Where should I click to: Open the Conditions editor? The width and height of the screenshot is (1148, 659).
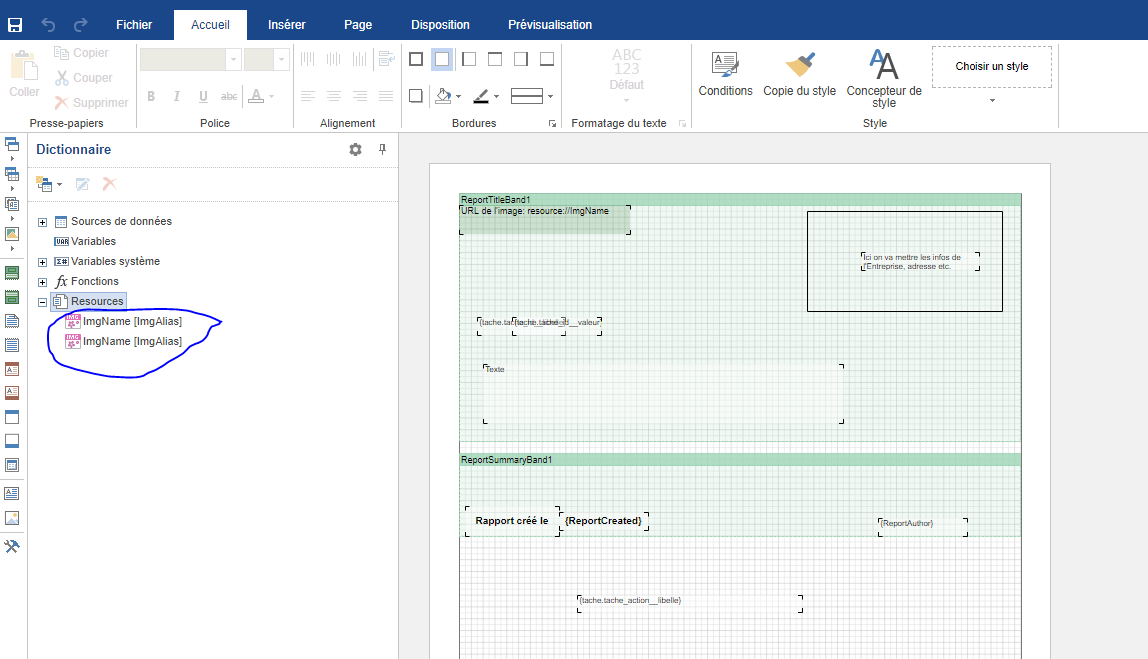pyautogui.click(x=725, y=75)
